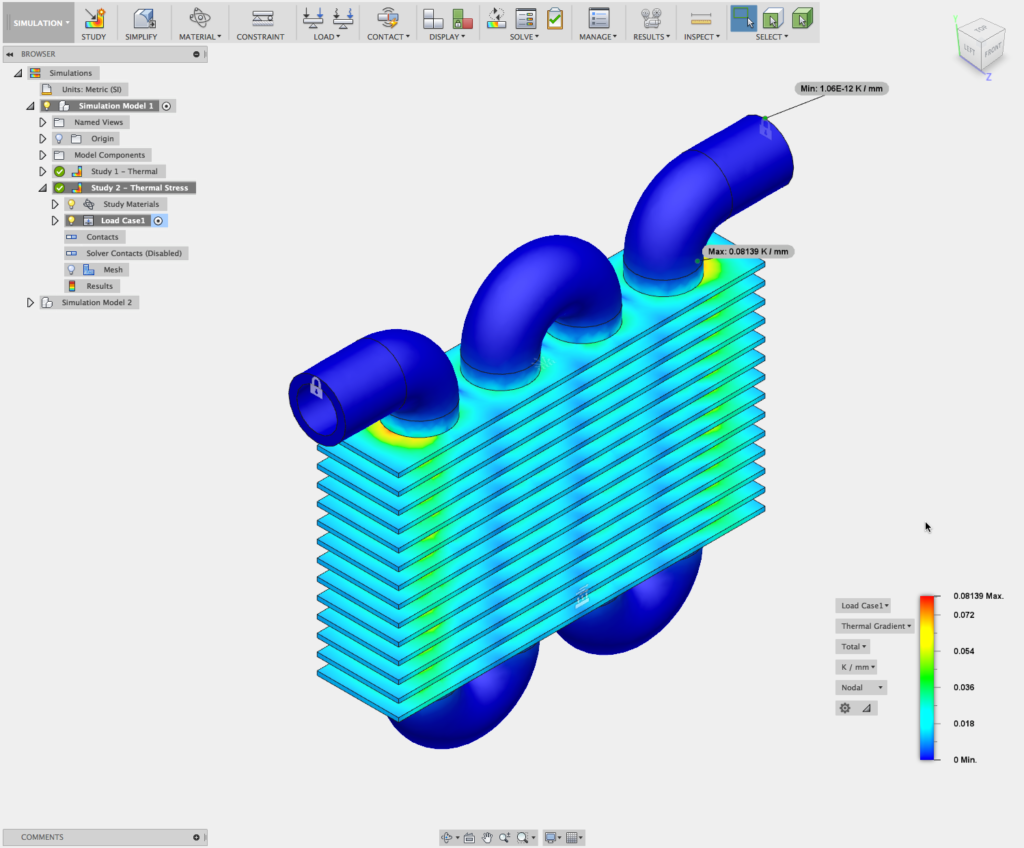This screenshot has width=1024, height=848.
Task: Click the Study tool icon
Action: (94, 18)
